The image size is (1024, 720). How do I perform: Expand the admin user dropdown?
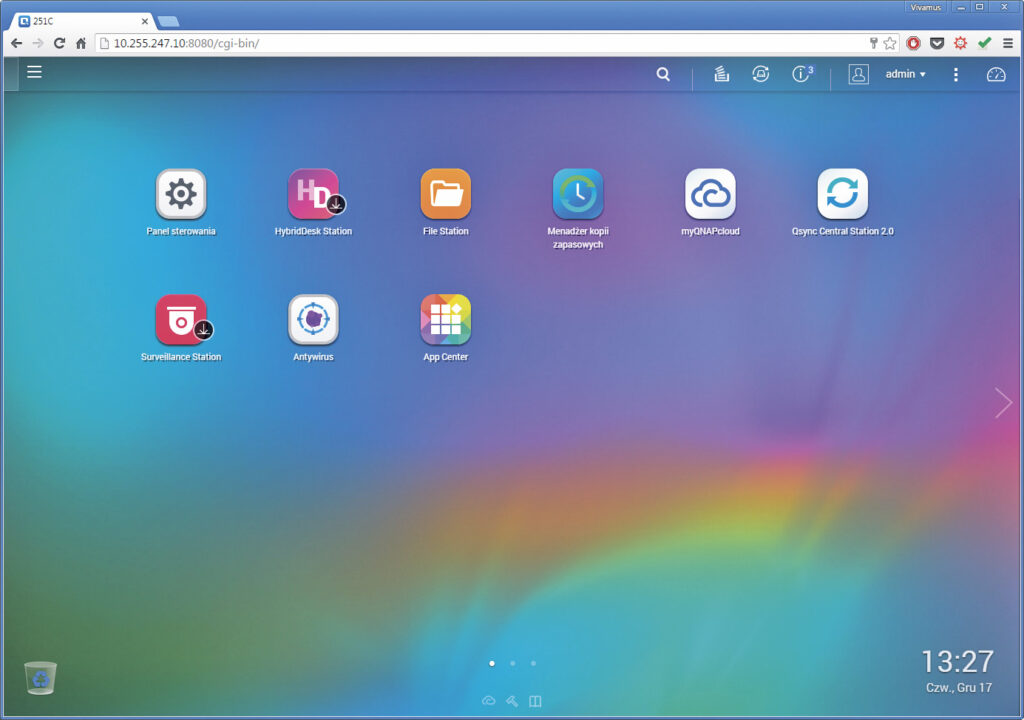coord(905,74)
